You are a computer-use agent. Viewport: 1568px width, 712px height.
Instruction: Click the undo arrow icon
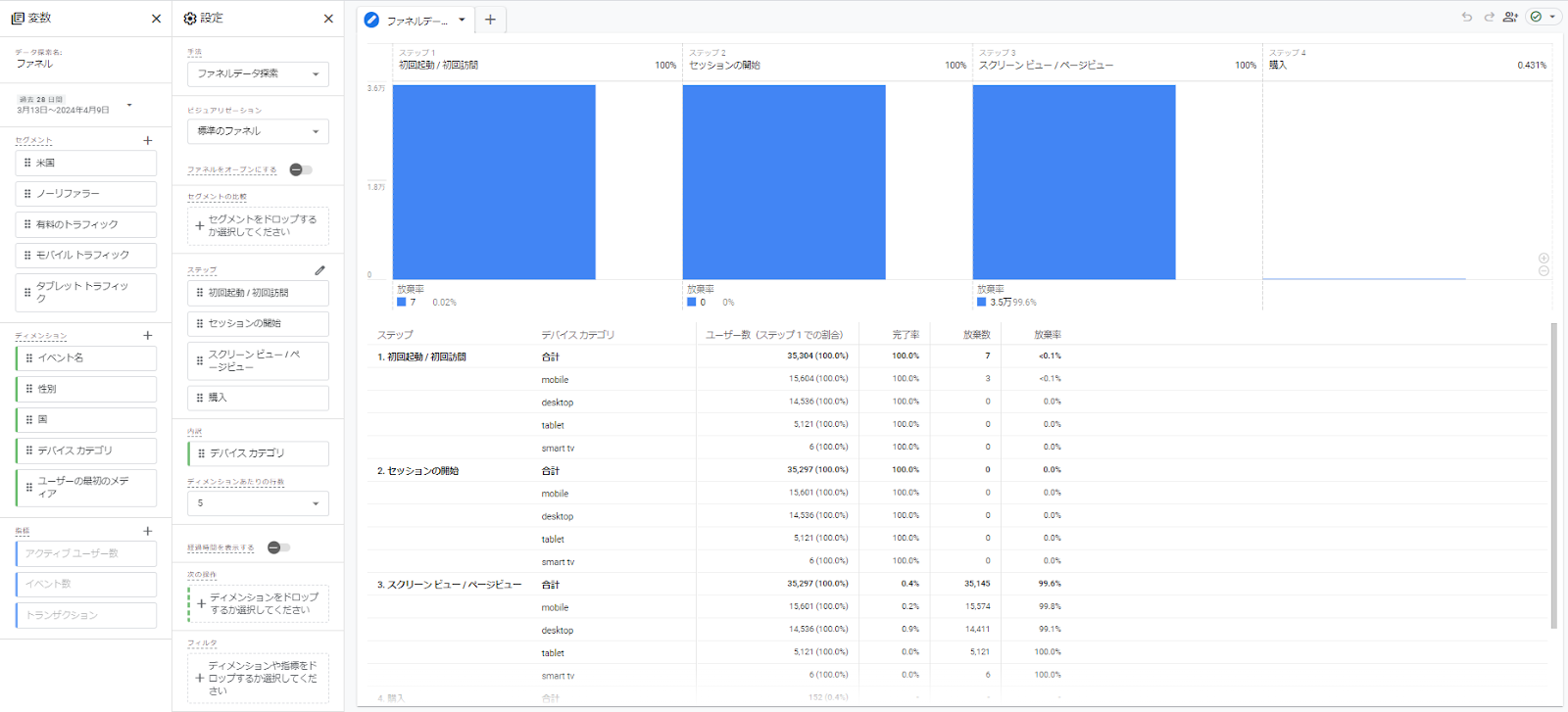1466,17
